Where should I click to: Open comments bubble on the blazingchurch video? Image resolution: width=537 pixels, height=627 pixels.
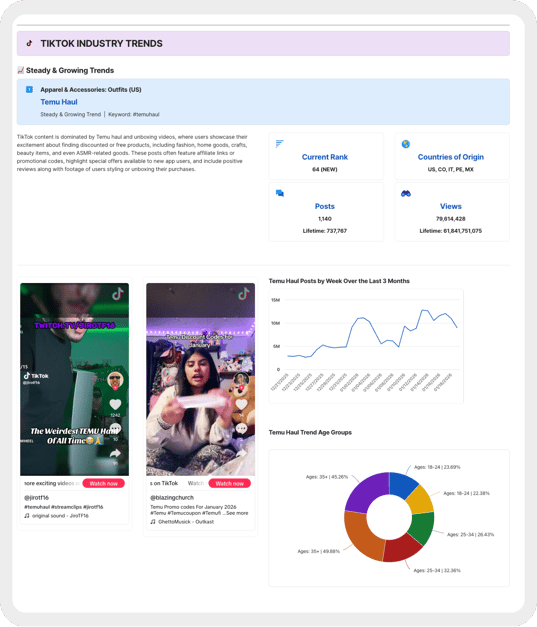click(241, 429)
